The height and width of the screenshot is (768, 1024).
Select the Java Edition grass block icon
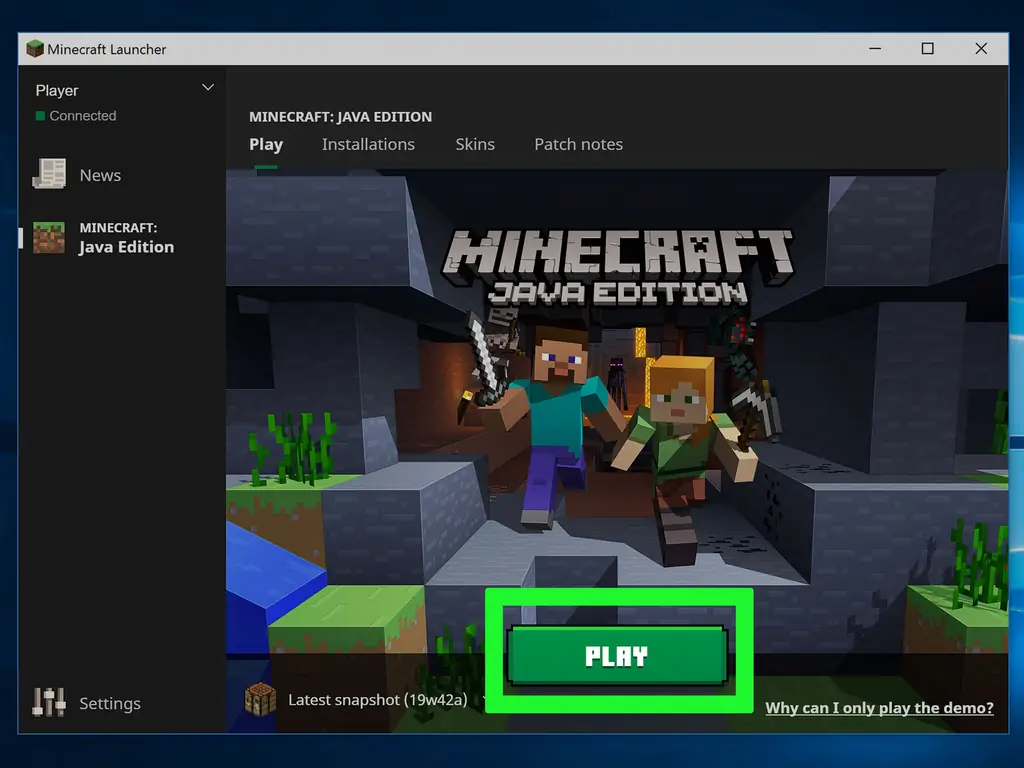click(x=49, y=238)
